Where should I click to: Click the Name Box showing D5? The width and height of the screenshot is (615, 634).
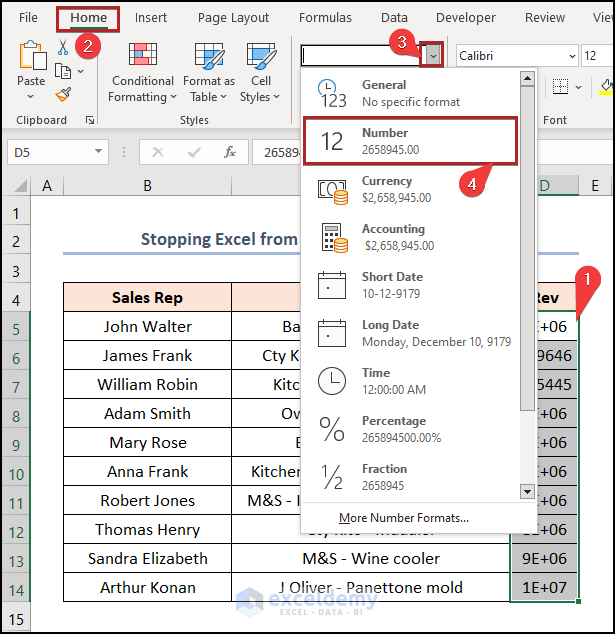tap(58, 152)
